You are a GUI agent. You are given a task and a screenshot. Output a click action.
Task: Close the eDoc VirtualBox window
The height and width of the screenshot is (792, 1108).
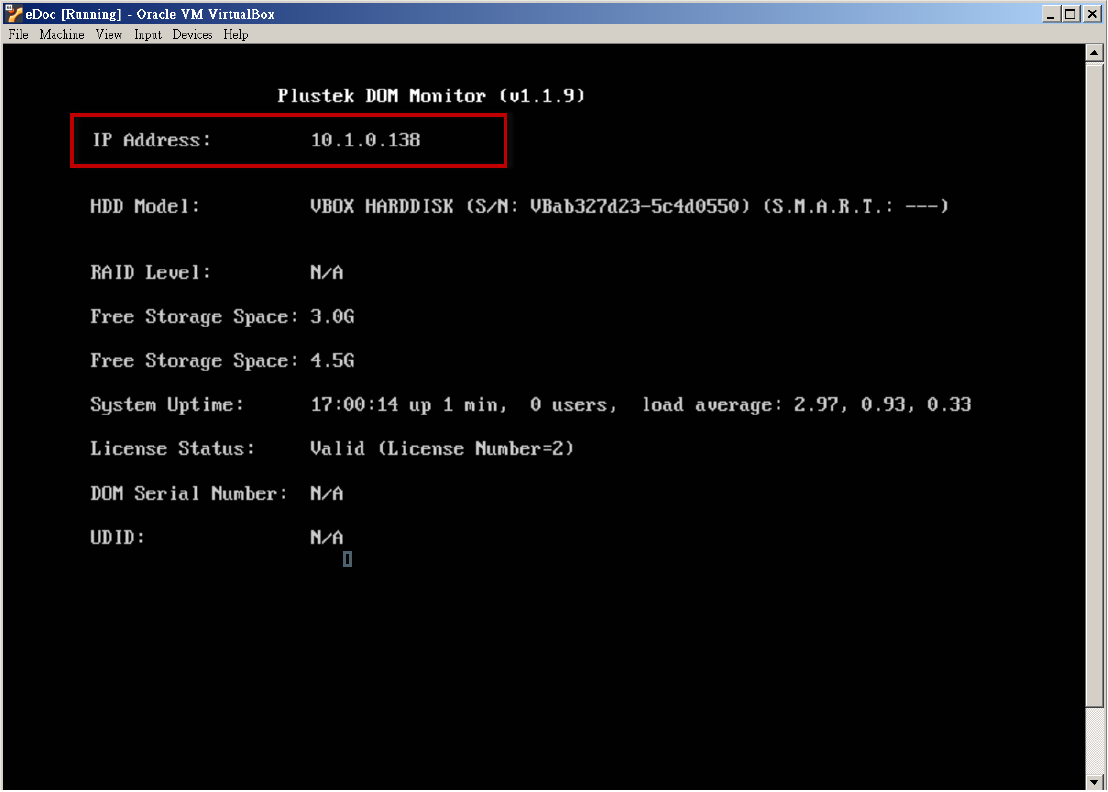pyautogui.click(x=1092, y=14)
